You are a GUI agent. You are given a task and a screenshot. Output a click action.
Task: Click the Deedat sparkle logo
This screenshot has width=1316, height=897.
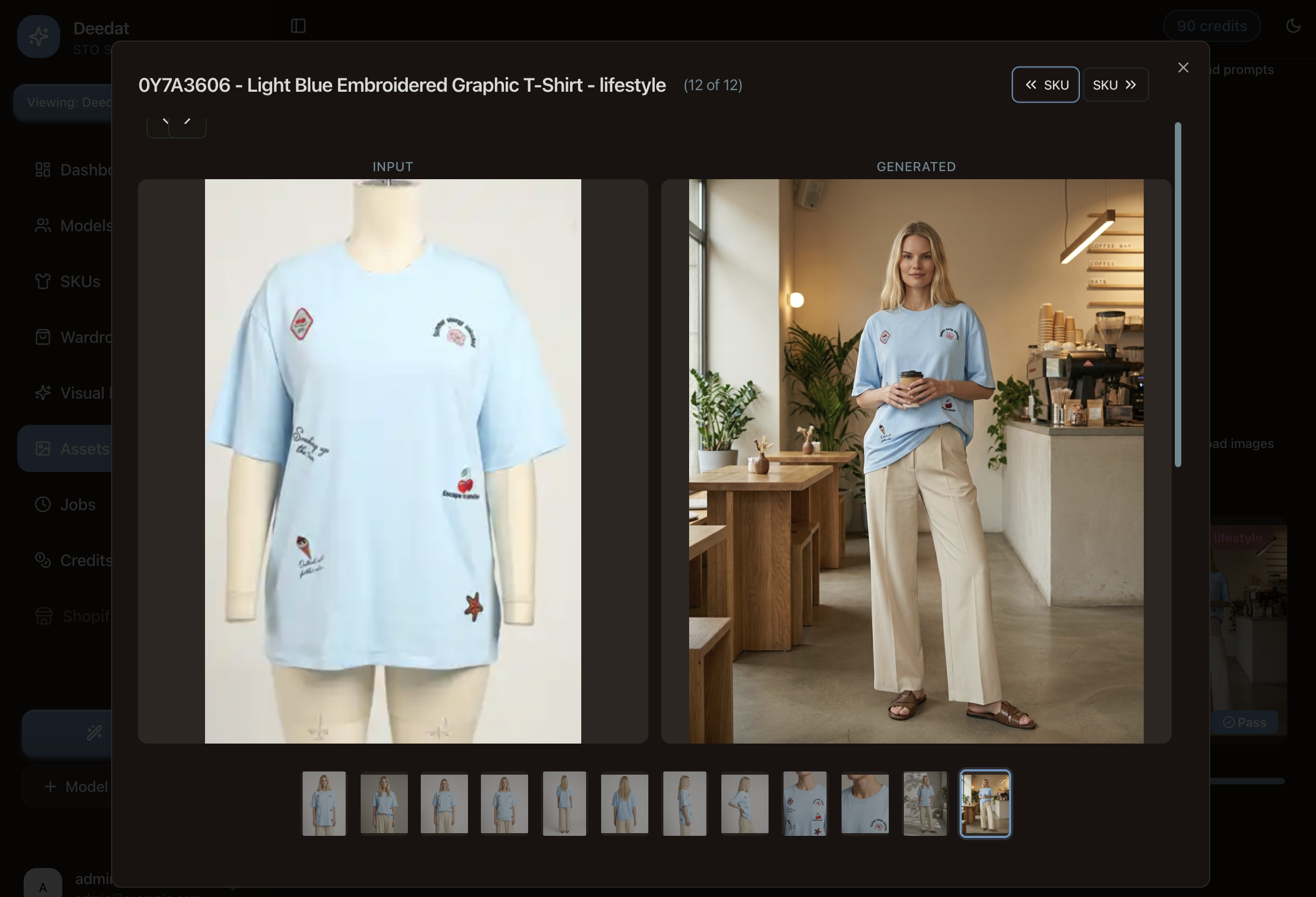pos(39,37)
